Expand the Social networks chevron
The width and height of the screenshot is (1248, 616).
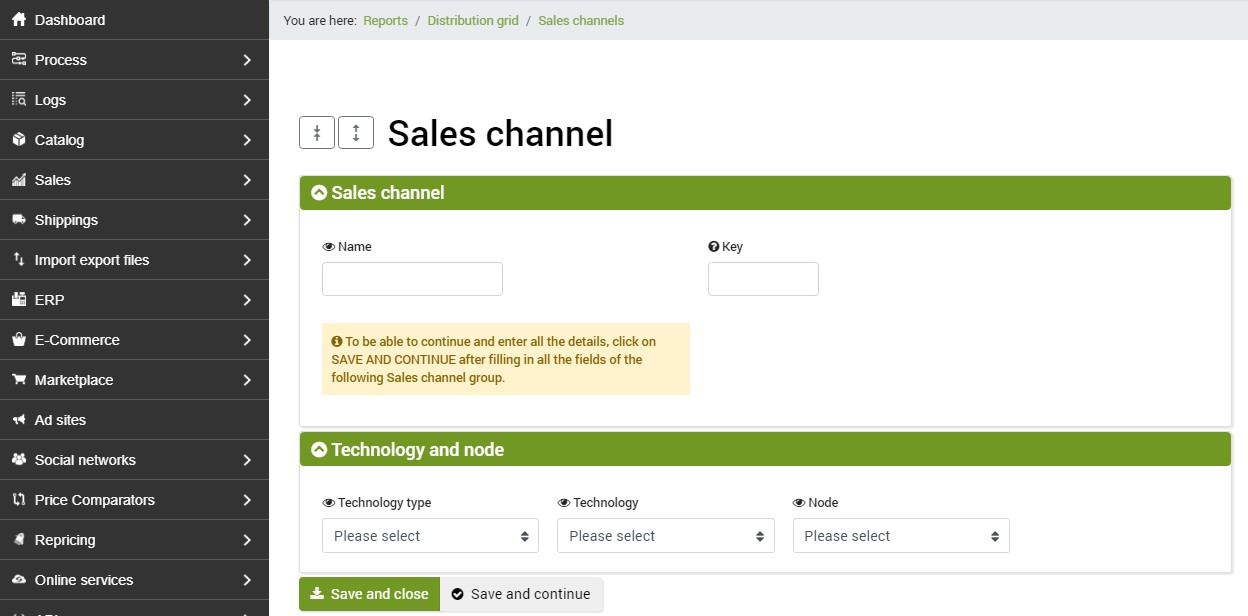(247, 460)
